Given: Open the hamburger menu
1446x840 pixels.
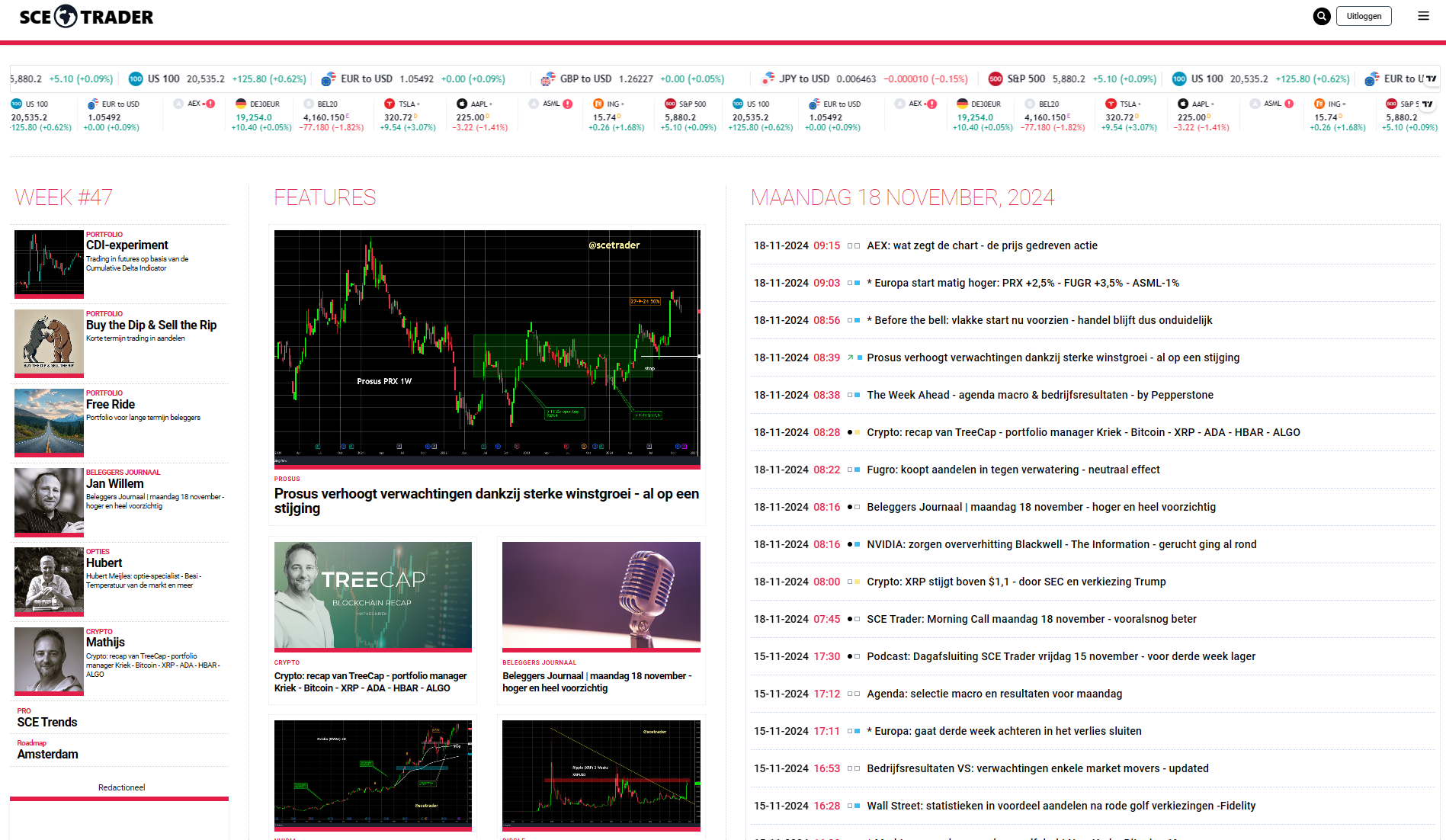Looking at the screenshot, I should pos(1423,16).
